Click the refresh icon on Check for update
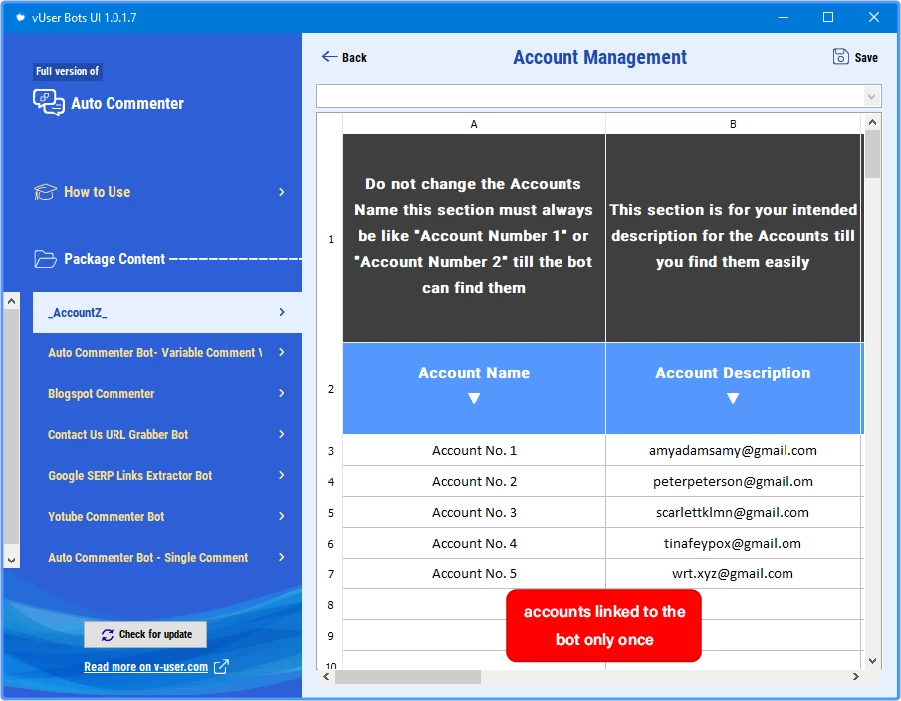The width and height of the screenshot is (901, 701). pos(107,634)
